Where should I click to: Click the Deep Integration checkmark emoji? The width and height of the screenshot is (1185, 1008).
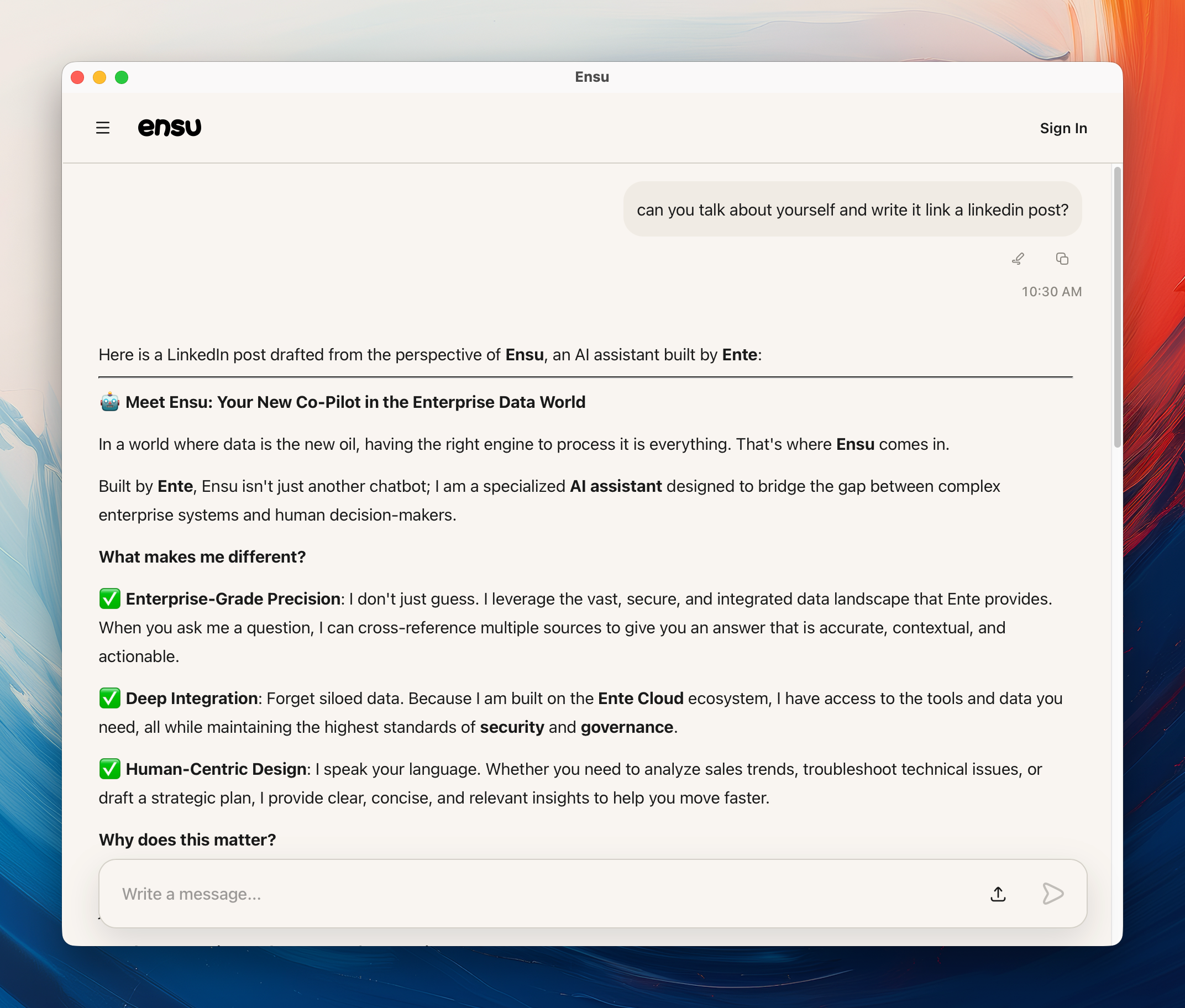click(109, 699)
